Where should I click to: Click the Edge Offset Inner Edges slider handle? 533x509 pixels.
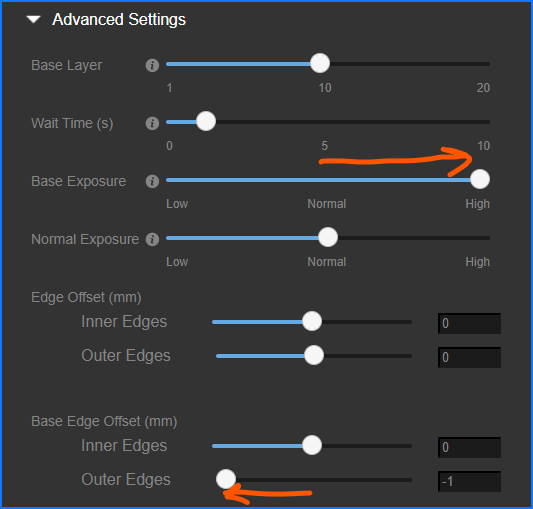[312, 321]
